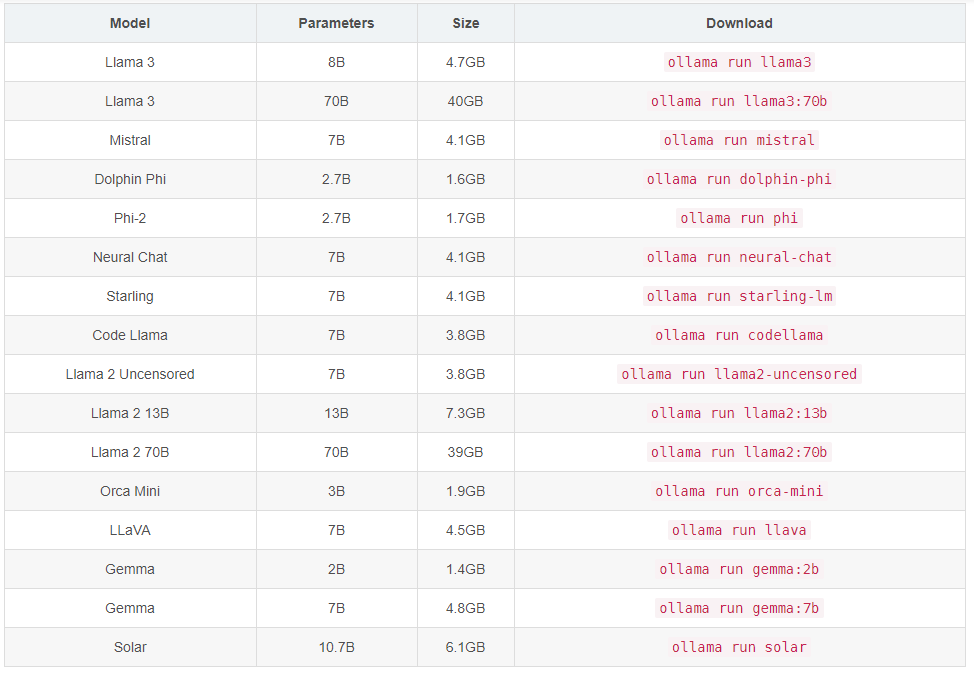974x675 pixels.
Task: Click the 'ollama run mistral' command
Action: [x=739, y=140]
